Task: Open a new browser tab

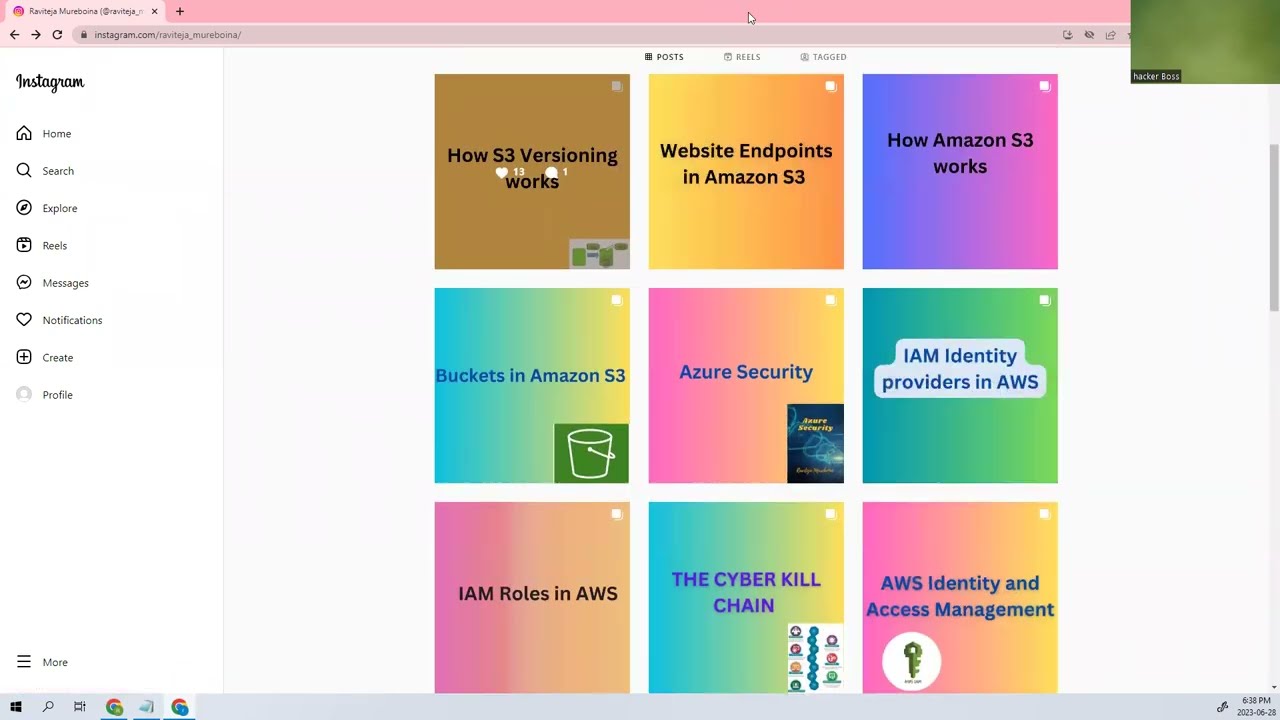Action: (x=180, y=11)
